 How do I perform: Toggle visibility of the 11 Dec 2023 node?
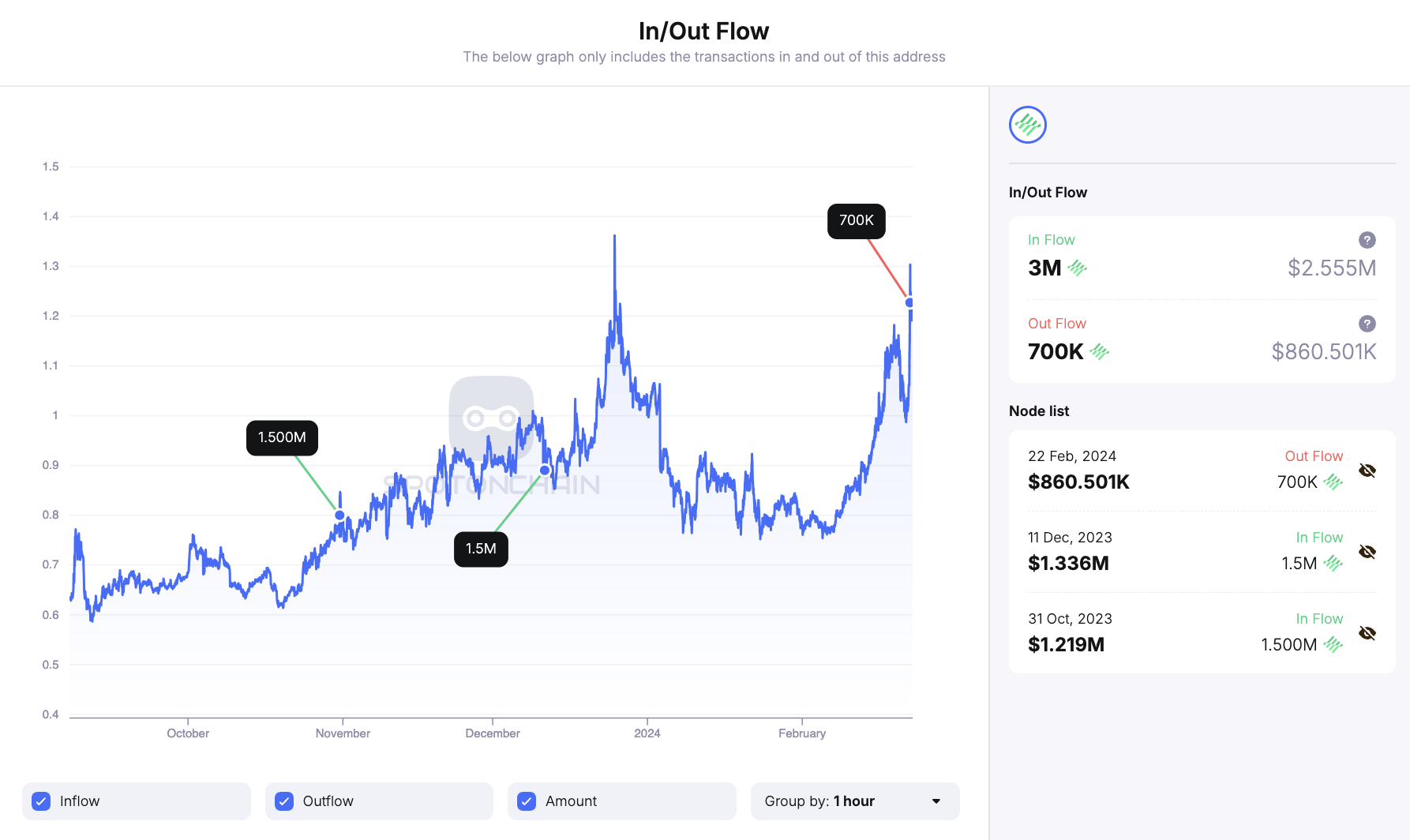point(1367,551)
